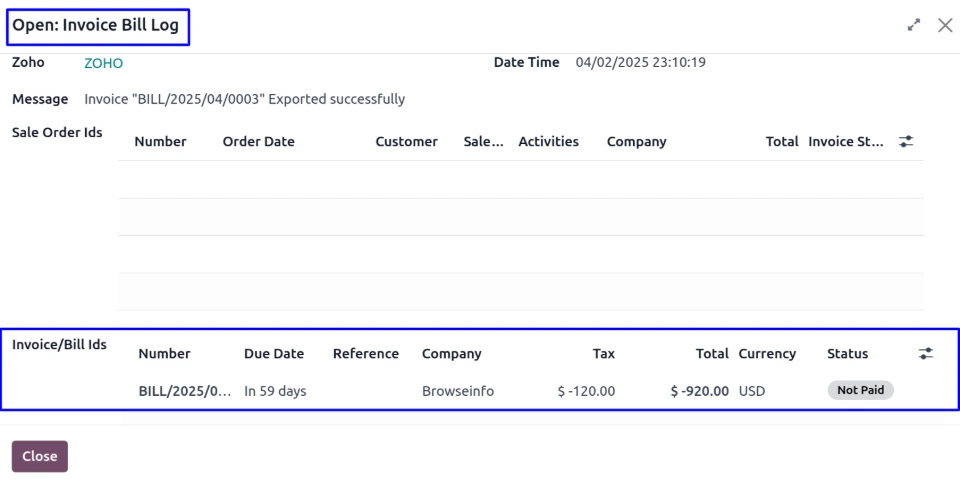The image size is (960, 482).
Task: Open the BILL/2025/0... invoice row
Action: pyautogui.click(x=184, y=391)
